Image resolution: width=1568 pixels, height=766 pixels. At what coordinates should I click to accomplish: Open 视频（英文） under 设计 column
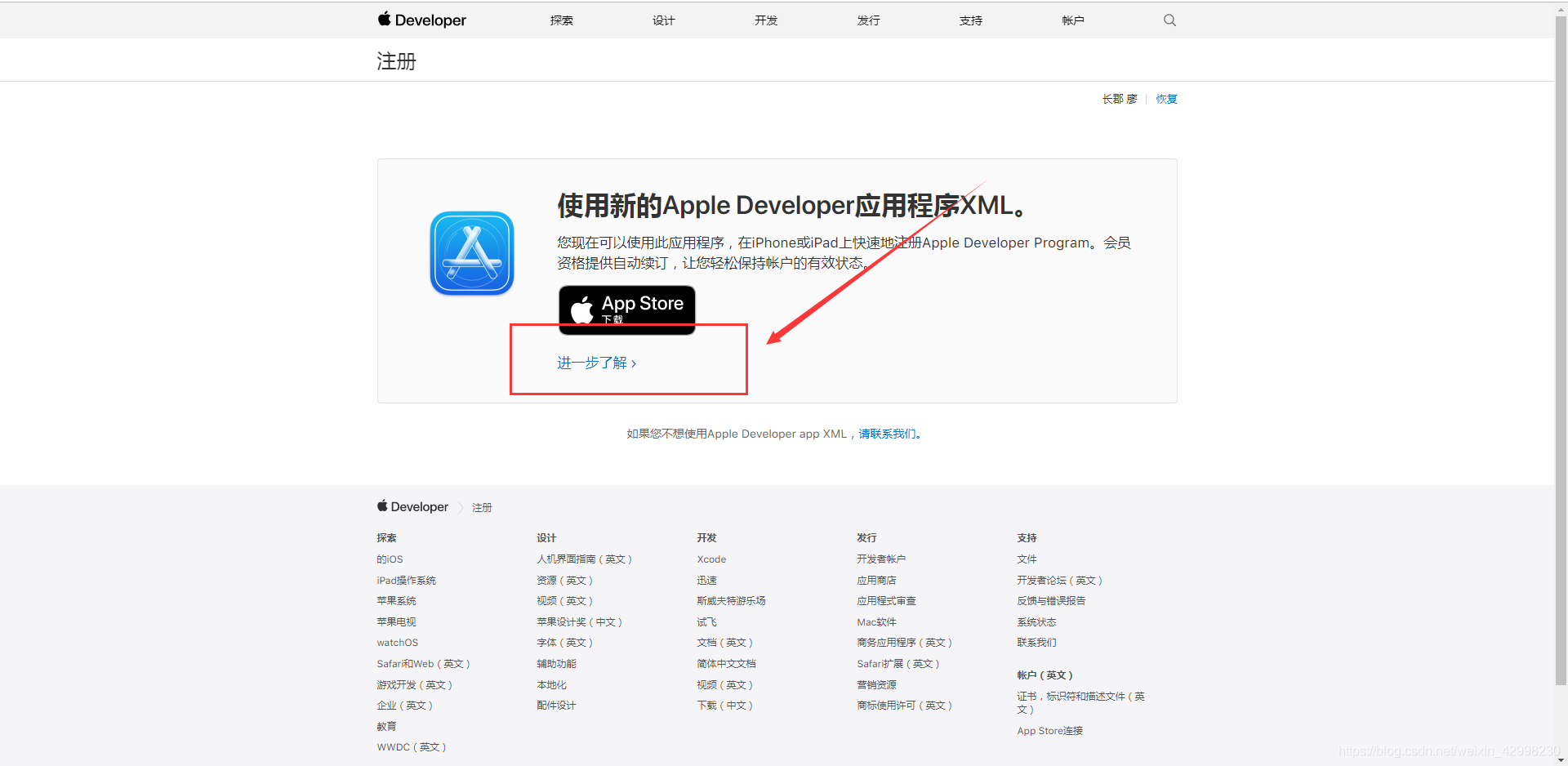[x=564, y=601]
